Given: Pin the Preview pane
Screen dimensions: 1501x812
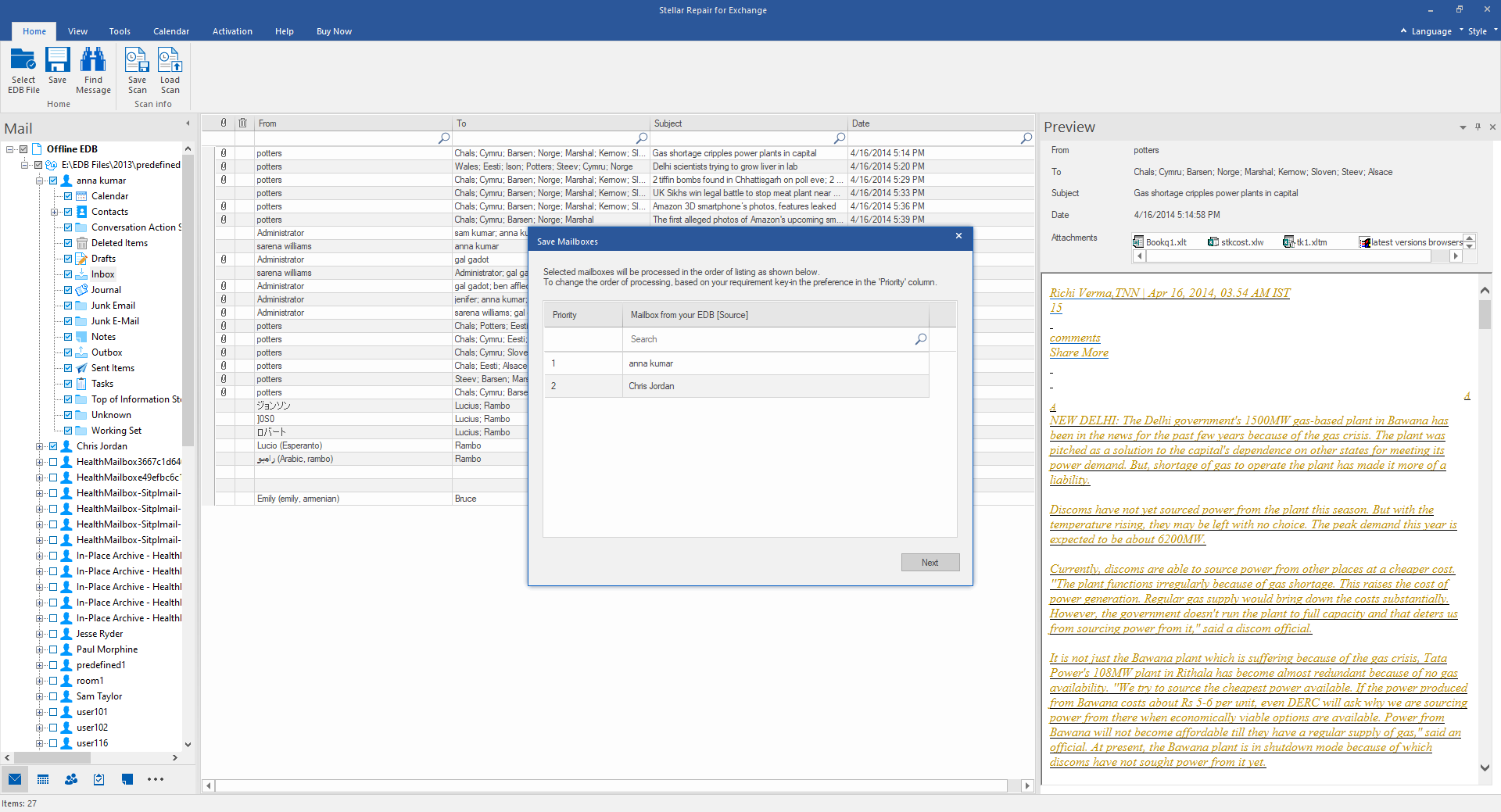Looking at the screenshot, I should point(1478,127).
